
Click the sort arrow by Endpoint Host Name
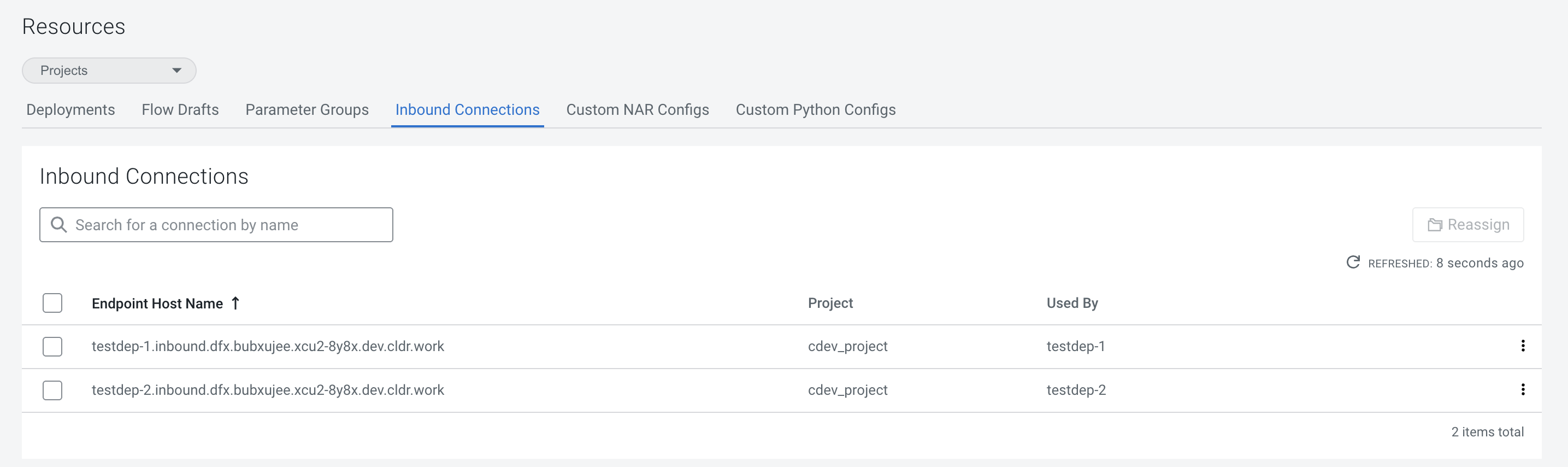[235, 303]
